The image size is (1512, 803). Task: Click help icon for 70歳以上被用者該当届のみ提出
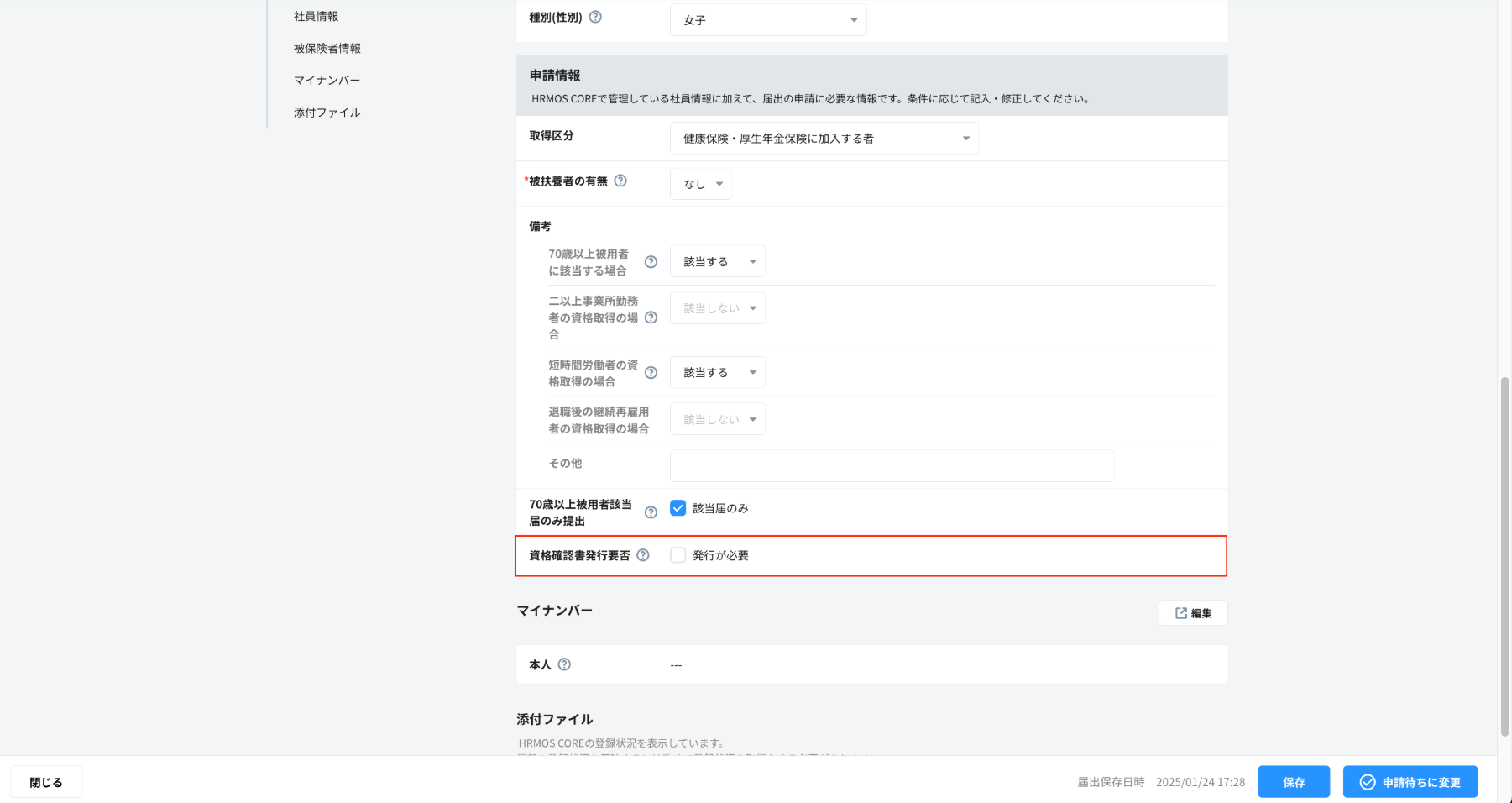click(651, 512)
